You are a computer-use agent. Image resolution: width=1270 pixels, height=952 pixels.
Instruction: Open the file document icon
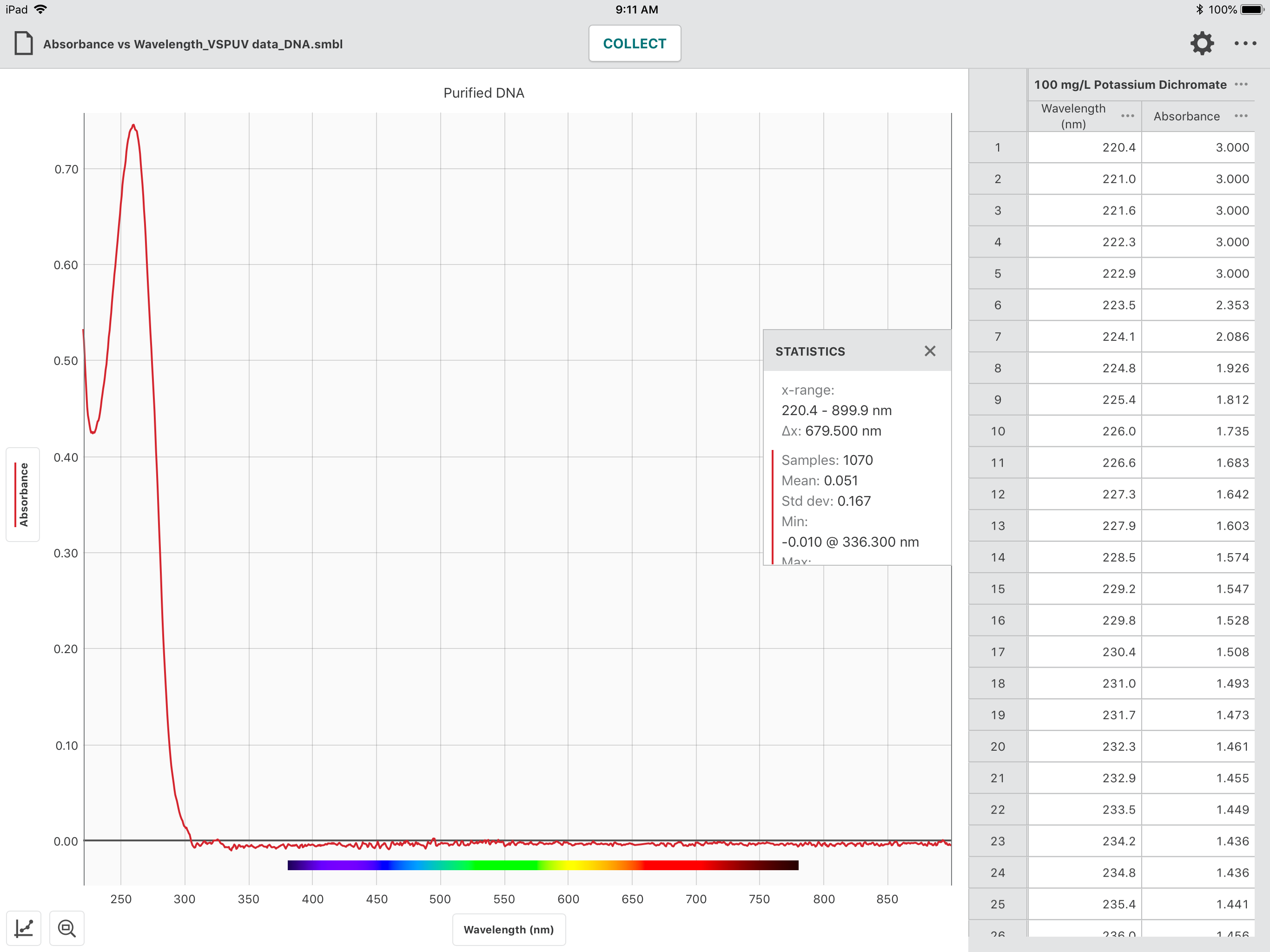pos(23,44)
